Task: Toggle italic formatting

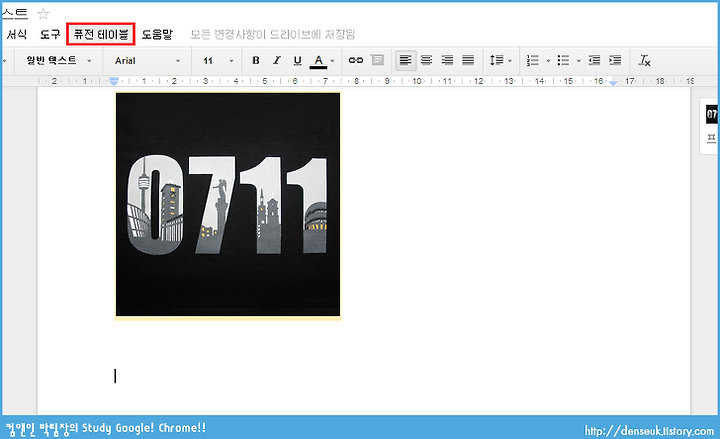Action: 276,61
